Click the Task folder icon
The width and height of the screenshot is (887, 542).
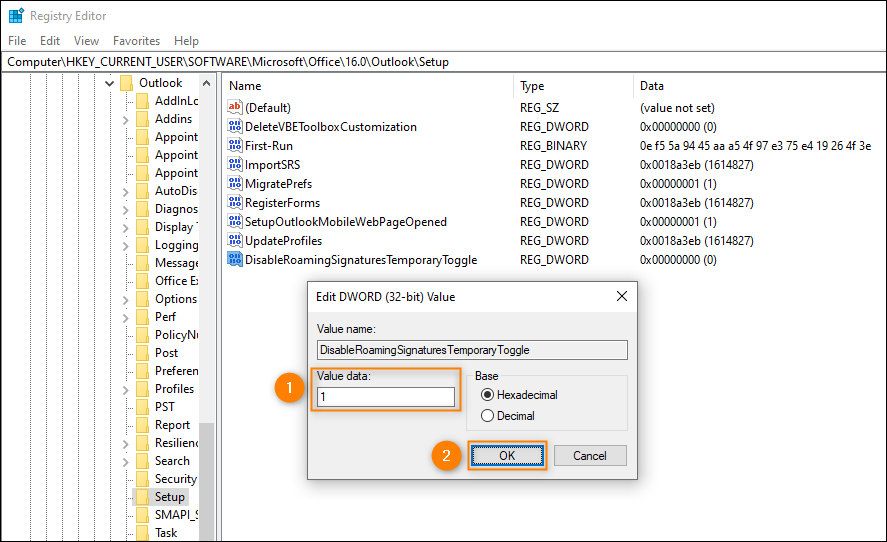click(143, 532)
